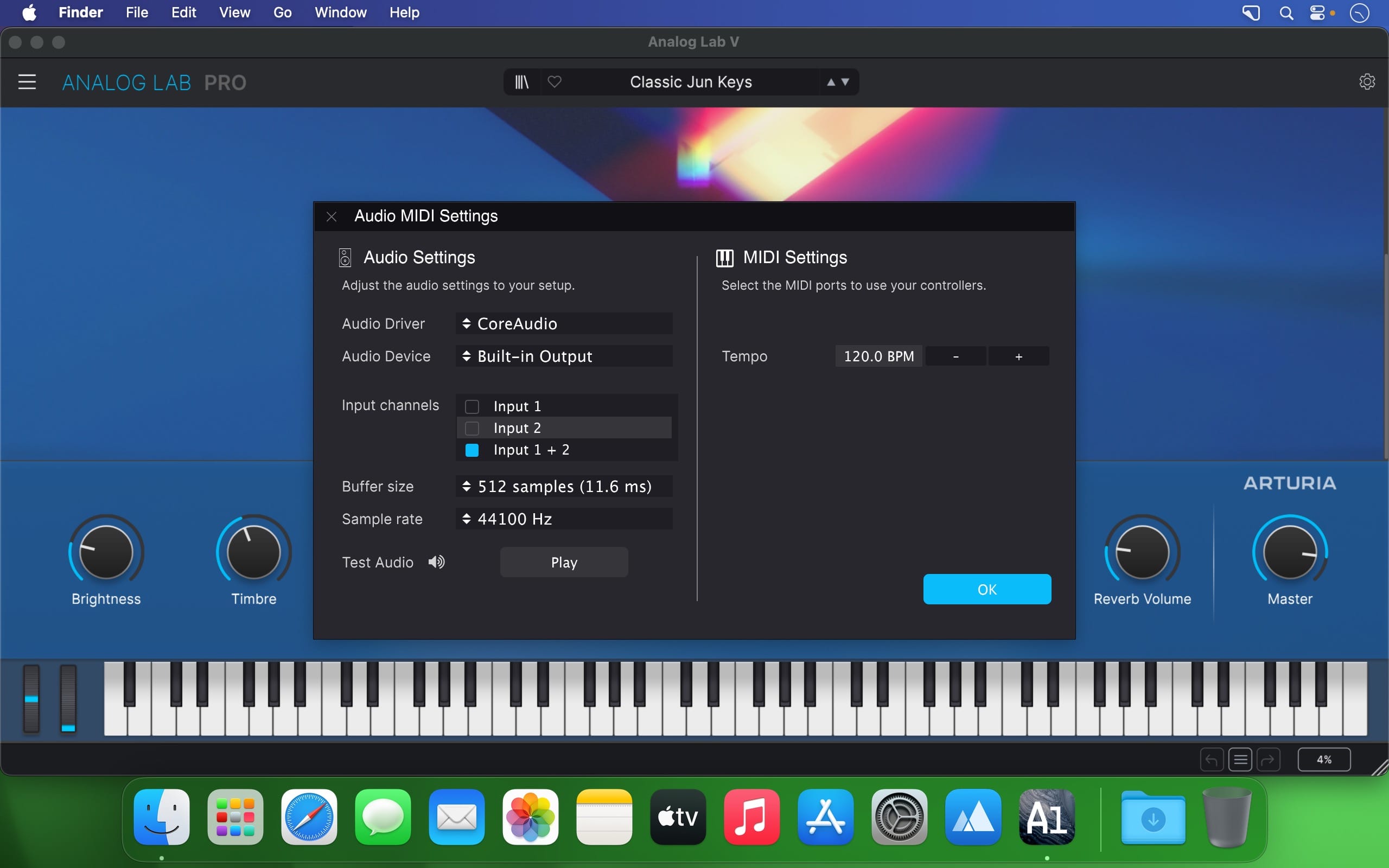Viewport: 1389px width, 868px height.
Task: Open the settings gear in Analog Lab
Action: [1367, 81]
